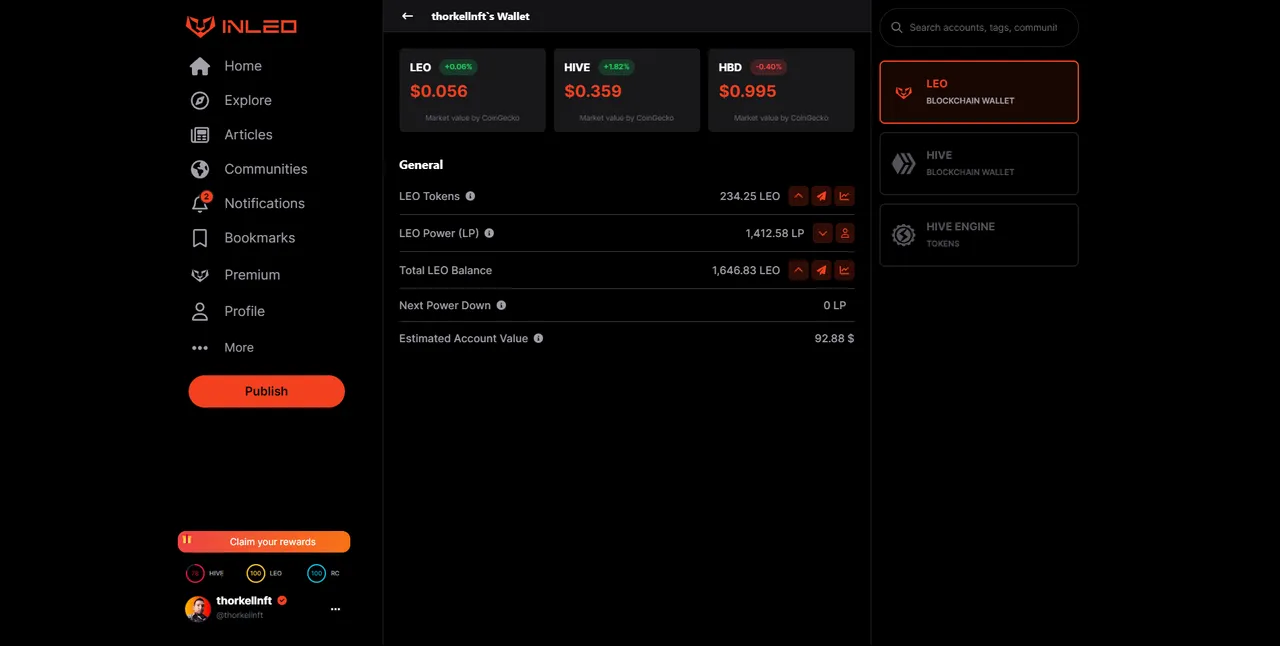1280x646 pixels.
Task: Go back with the wallet arrow
Action: 407,16
